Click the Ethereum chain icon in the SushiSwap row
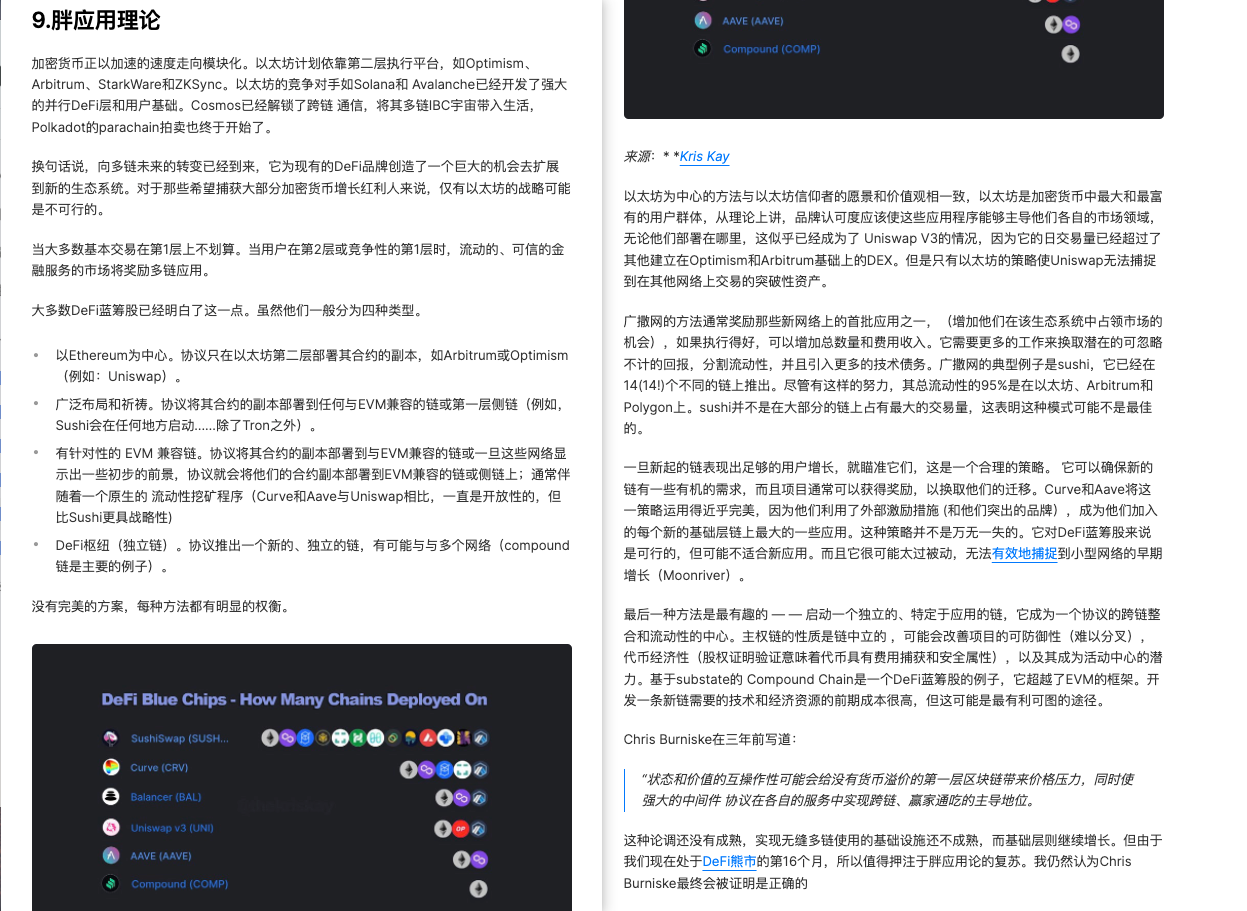1247x911 pixels. coord(270,738)
